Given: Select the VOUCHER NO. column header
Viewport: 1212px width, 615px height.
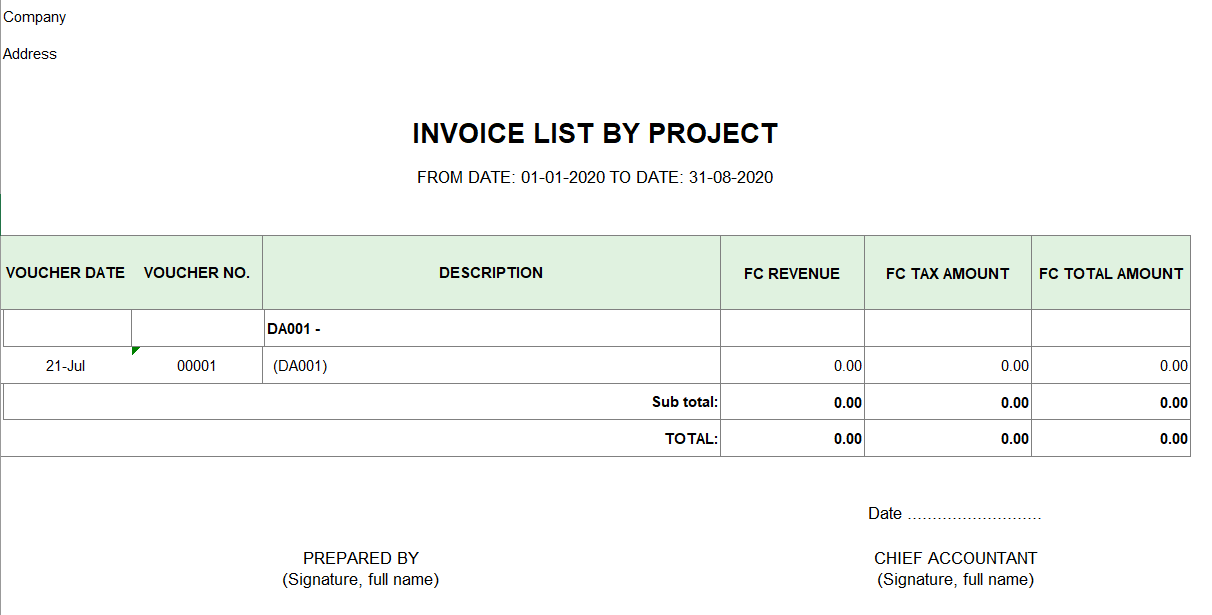Looking at the screenshot, I should click(x=197, y=273).
